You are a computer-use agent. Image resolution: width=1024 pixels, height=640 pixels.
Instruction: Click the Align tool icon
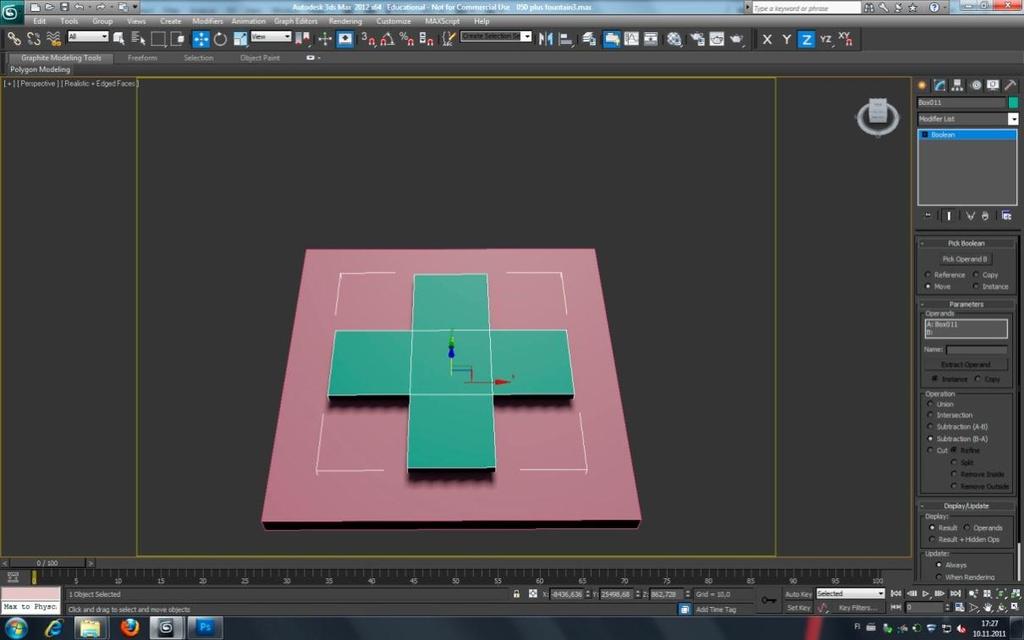[x=566, y=39]
